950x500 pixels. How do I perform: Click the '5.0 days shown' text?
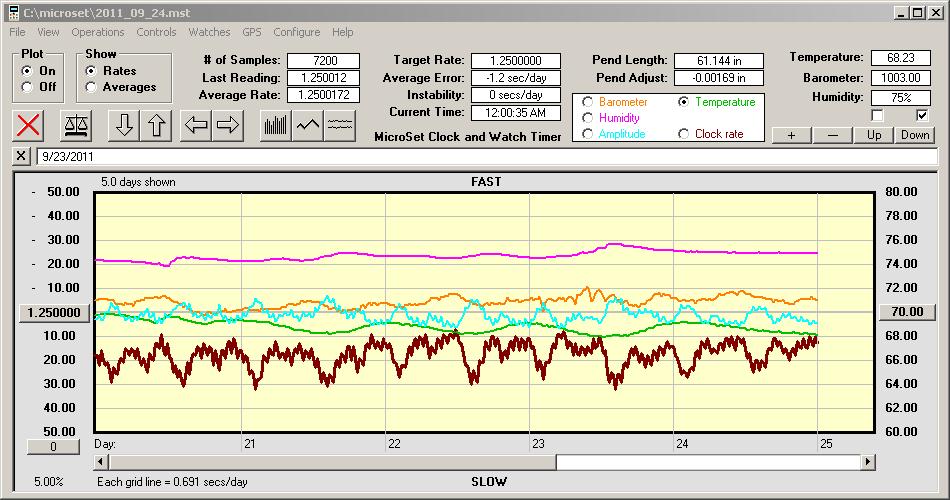[138, 182]
